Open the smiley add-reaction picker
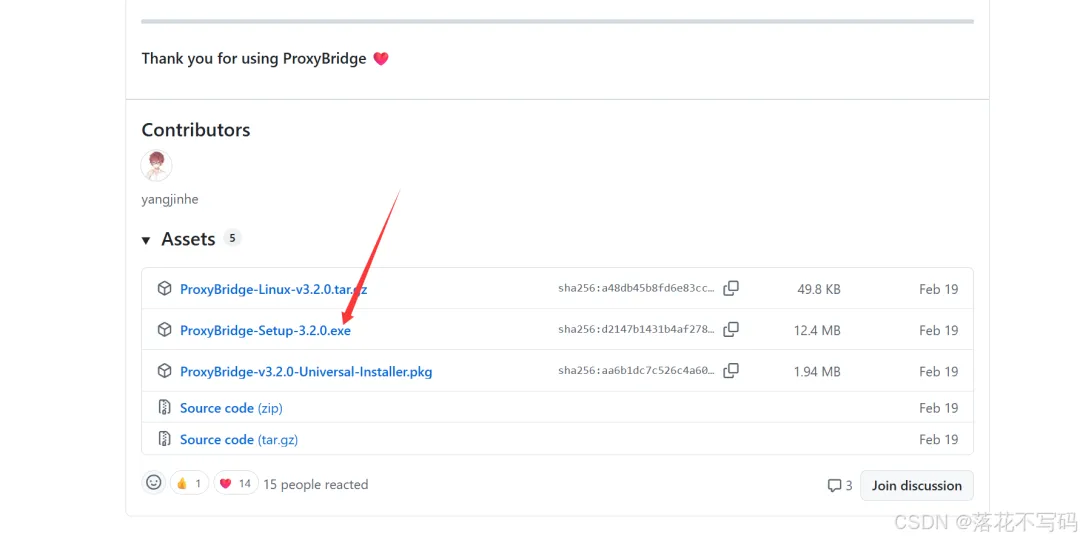 click(154, 483)
